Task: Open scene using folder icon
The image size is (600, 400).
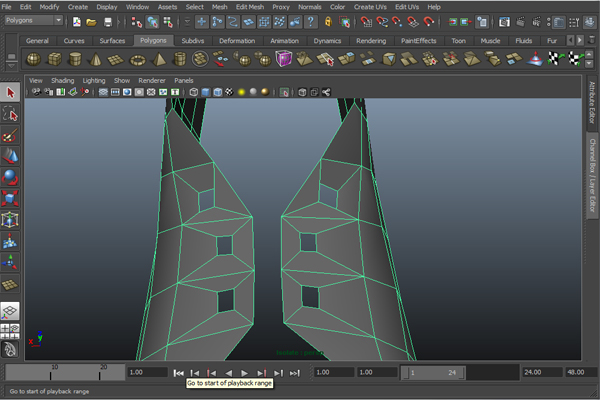Action: (91, 22)
